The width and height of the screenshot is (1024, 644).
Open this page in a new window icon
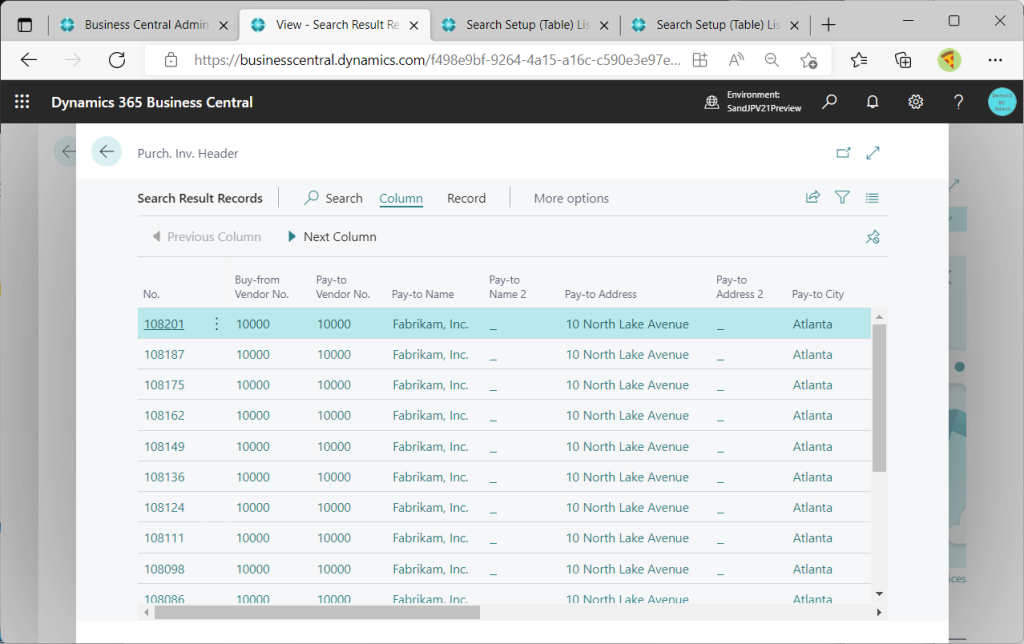click(x=843, y=153)
